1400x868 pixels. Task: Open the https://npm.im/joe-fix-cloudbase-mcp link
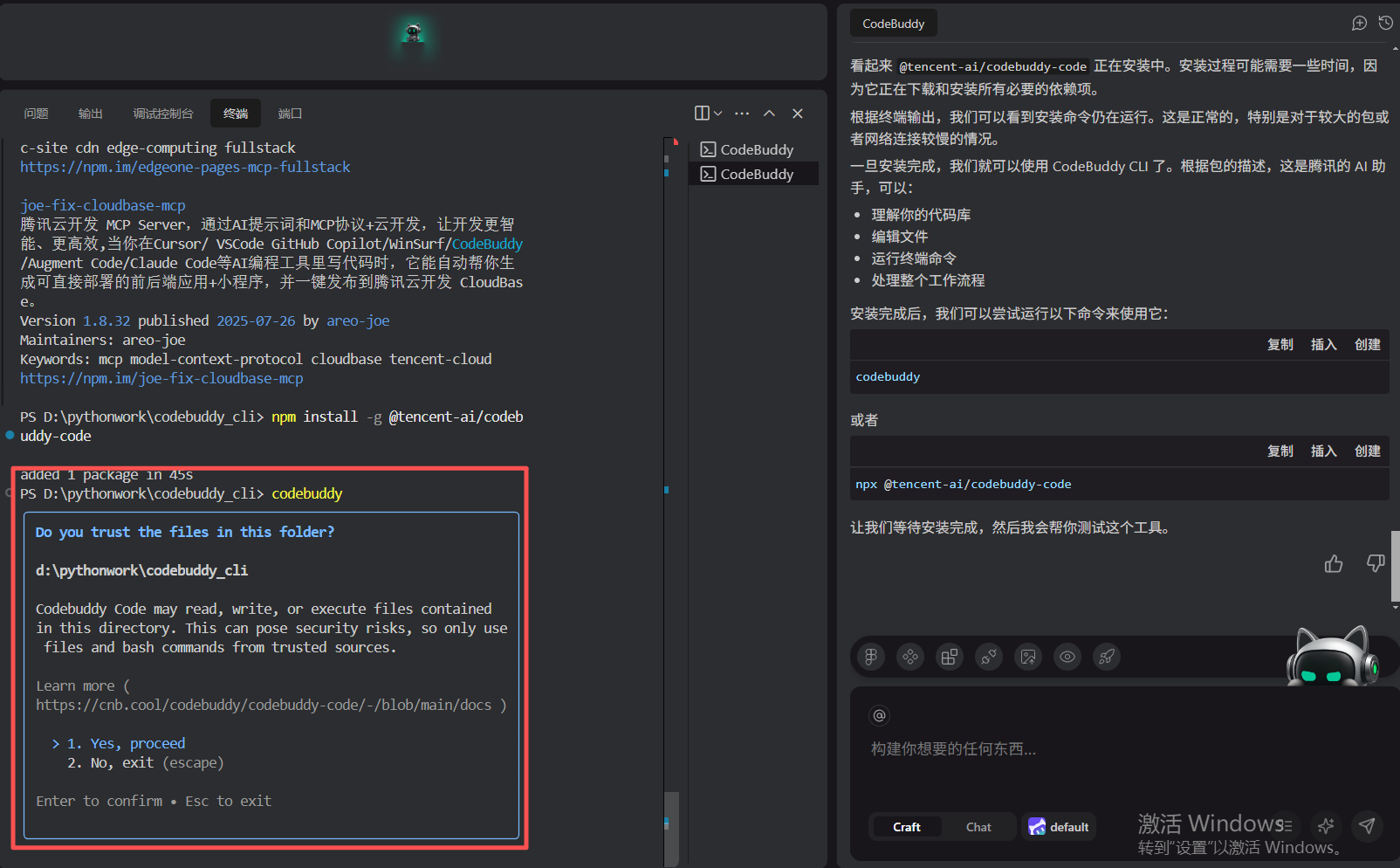pos(161,378)
